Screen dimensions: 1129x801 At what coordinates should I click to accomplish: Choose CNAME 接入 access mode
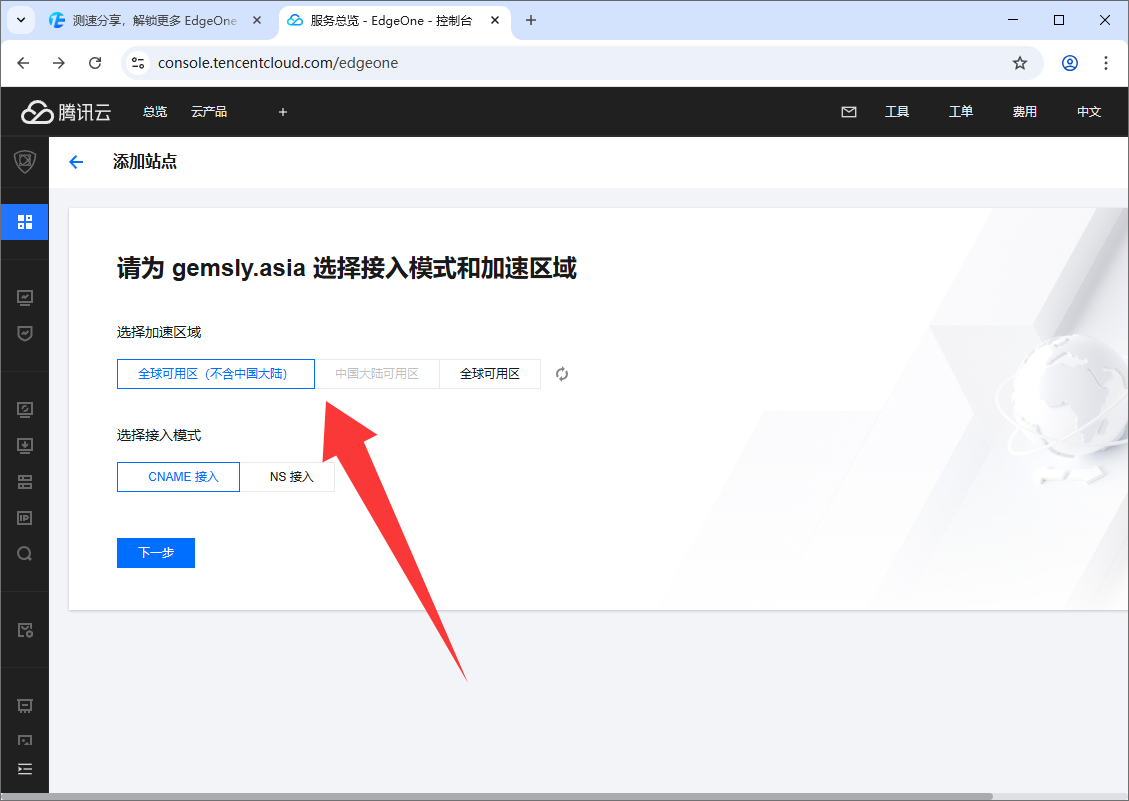pyautogui.click(x=179, y=477)
